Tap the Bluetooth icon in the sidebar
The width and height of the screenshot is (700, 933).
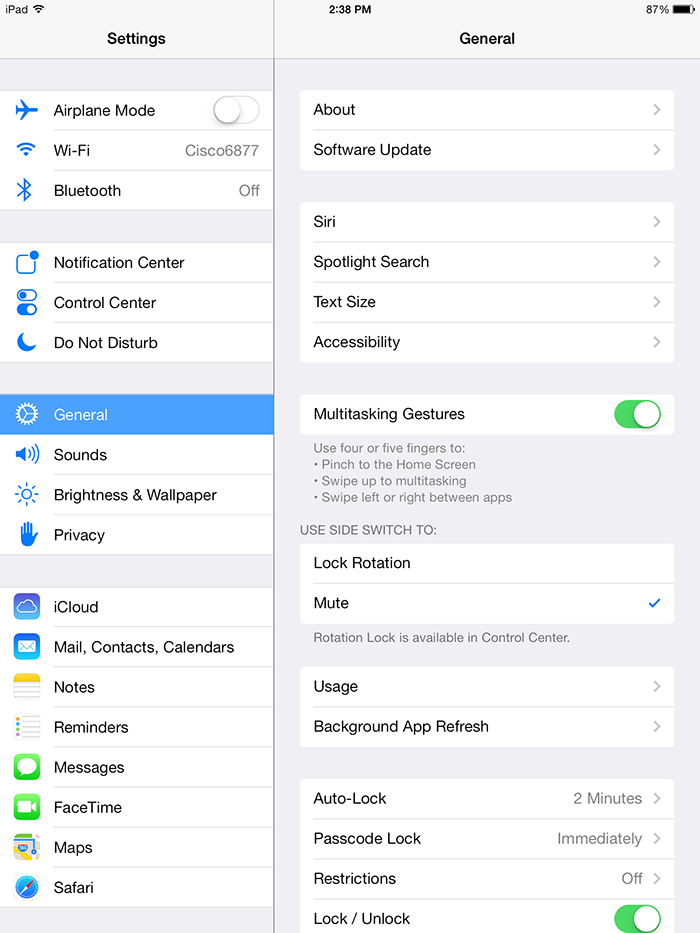click(x=24, y=190)
